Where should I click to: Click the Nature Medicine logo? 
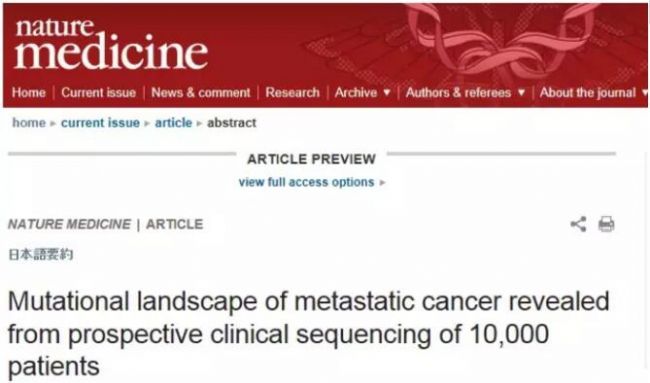click(111, 44)
